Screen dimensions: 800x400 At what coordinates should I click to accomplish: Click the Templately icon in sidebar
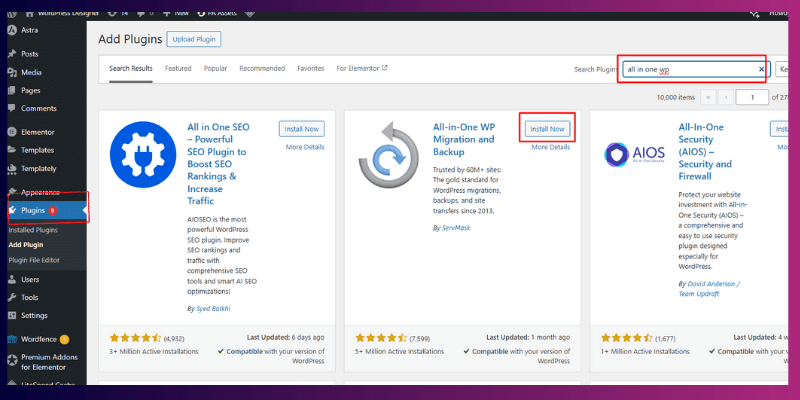point(12,169)
